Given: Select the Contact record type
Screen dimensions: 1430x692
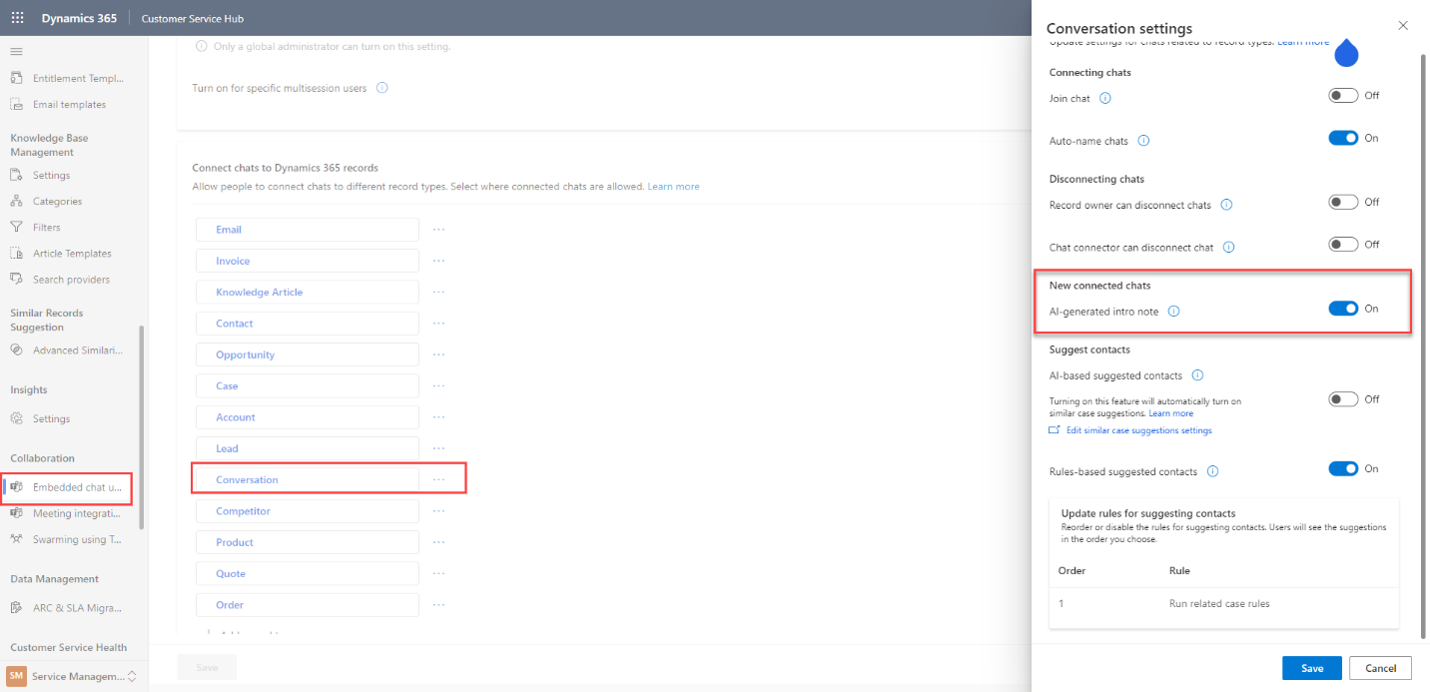Looking at the screenshot, I should click(x=307, y=323).
